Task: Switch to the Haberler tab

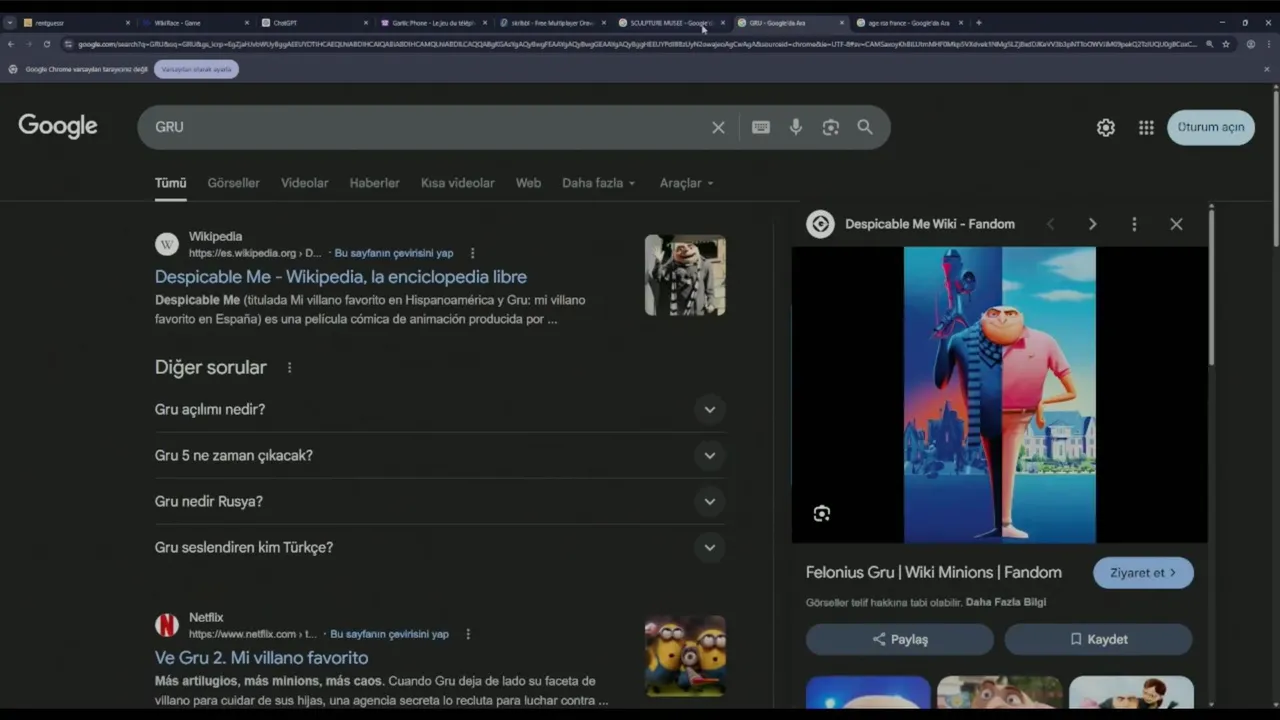Action: click(374, 183)
